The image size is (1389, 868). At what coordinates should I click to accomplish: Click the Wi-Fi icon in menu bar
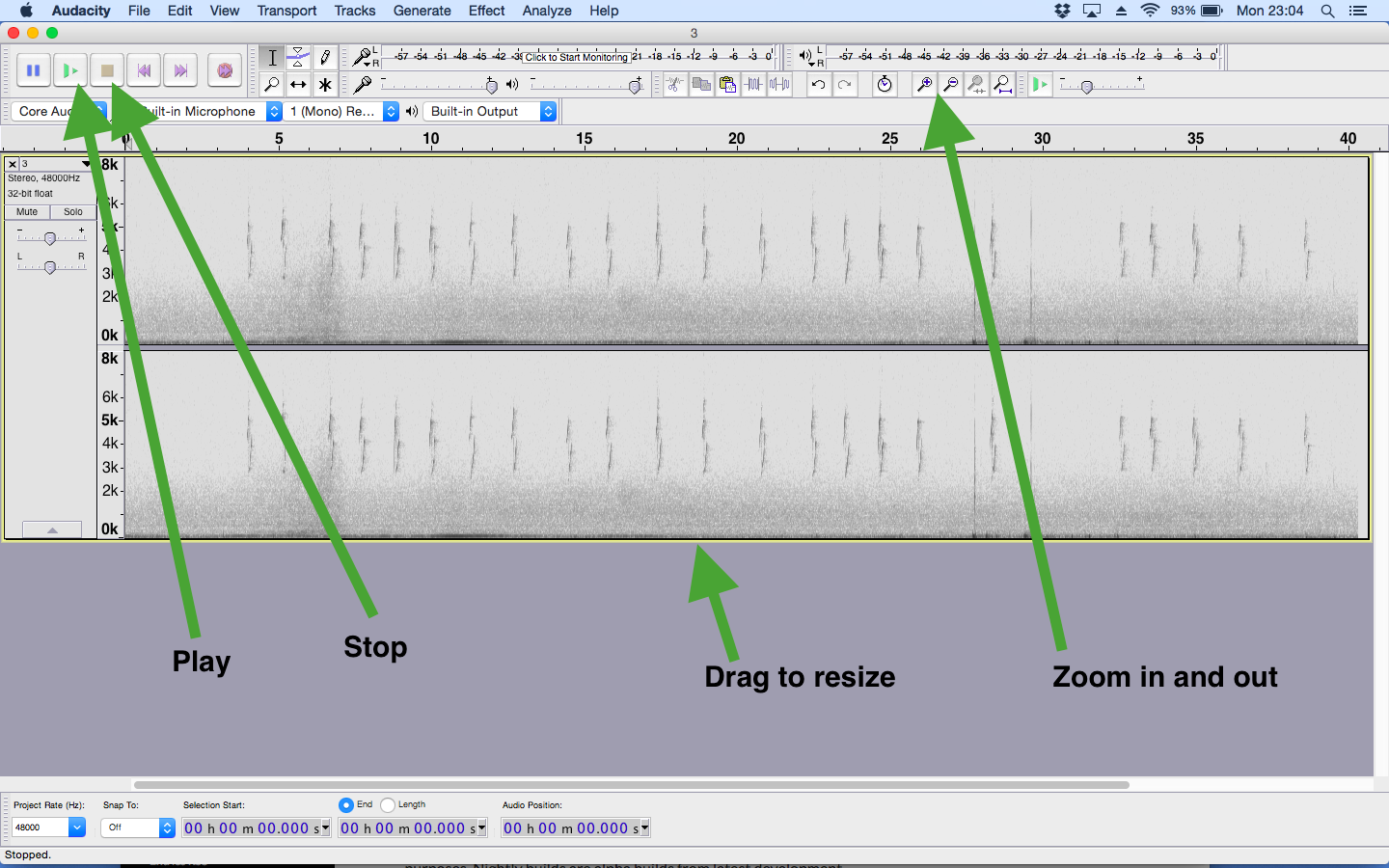coord(1150,11)
